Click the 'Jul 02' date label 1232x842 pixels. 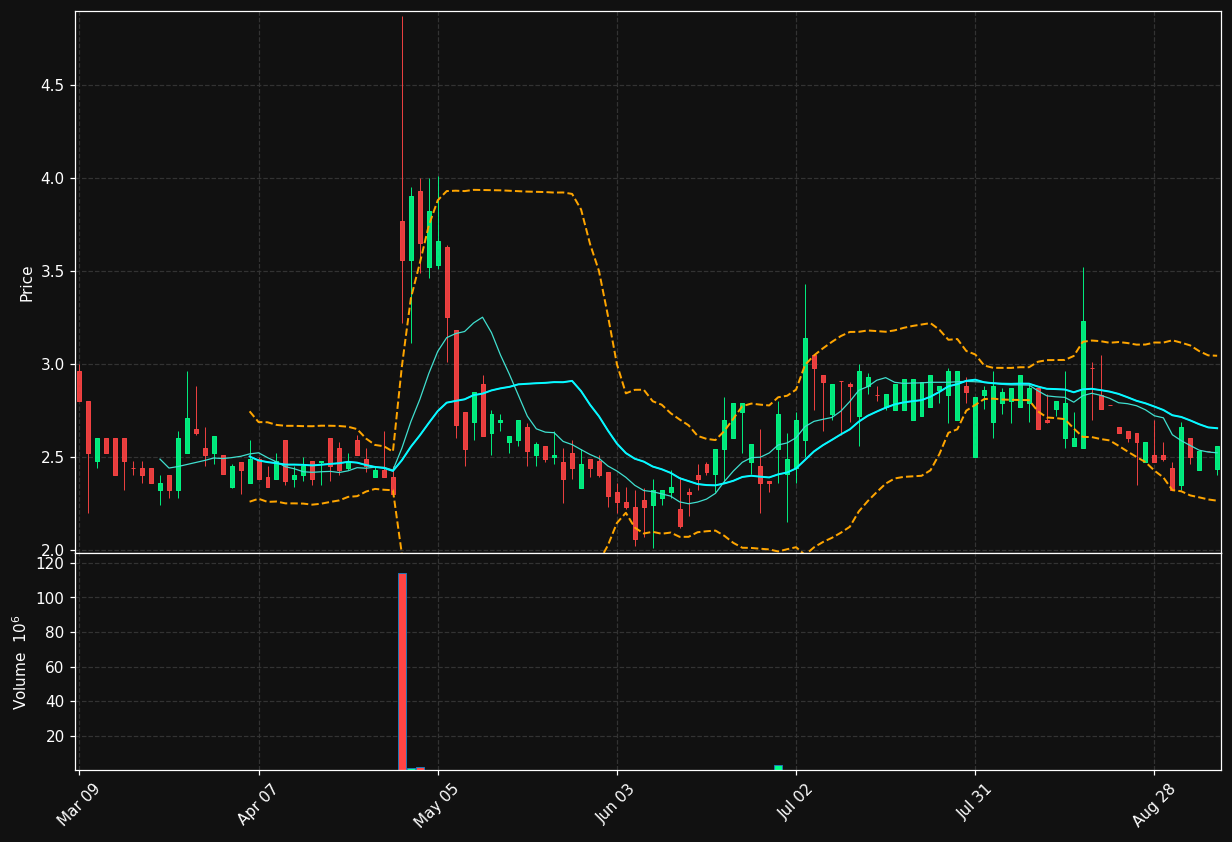794,803
